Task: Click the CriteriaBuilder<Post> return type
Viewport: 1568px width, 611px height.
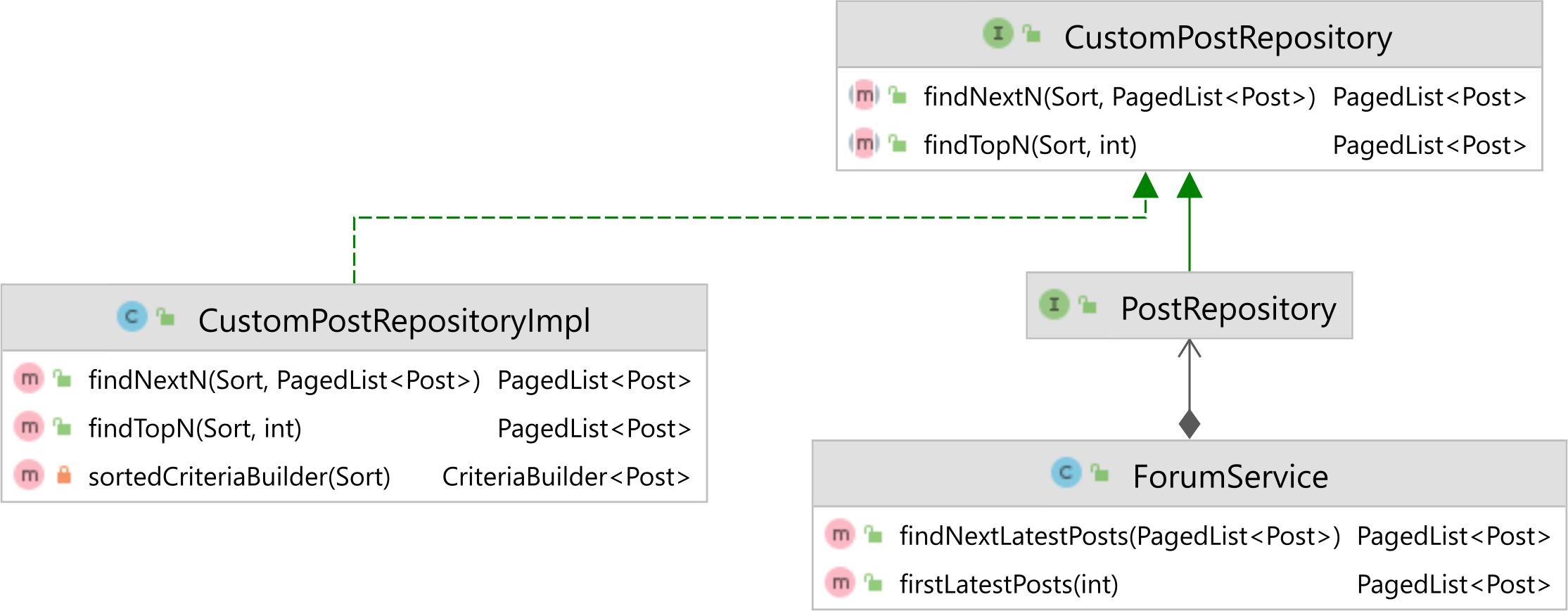Action: (x=566, y=477)
